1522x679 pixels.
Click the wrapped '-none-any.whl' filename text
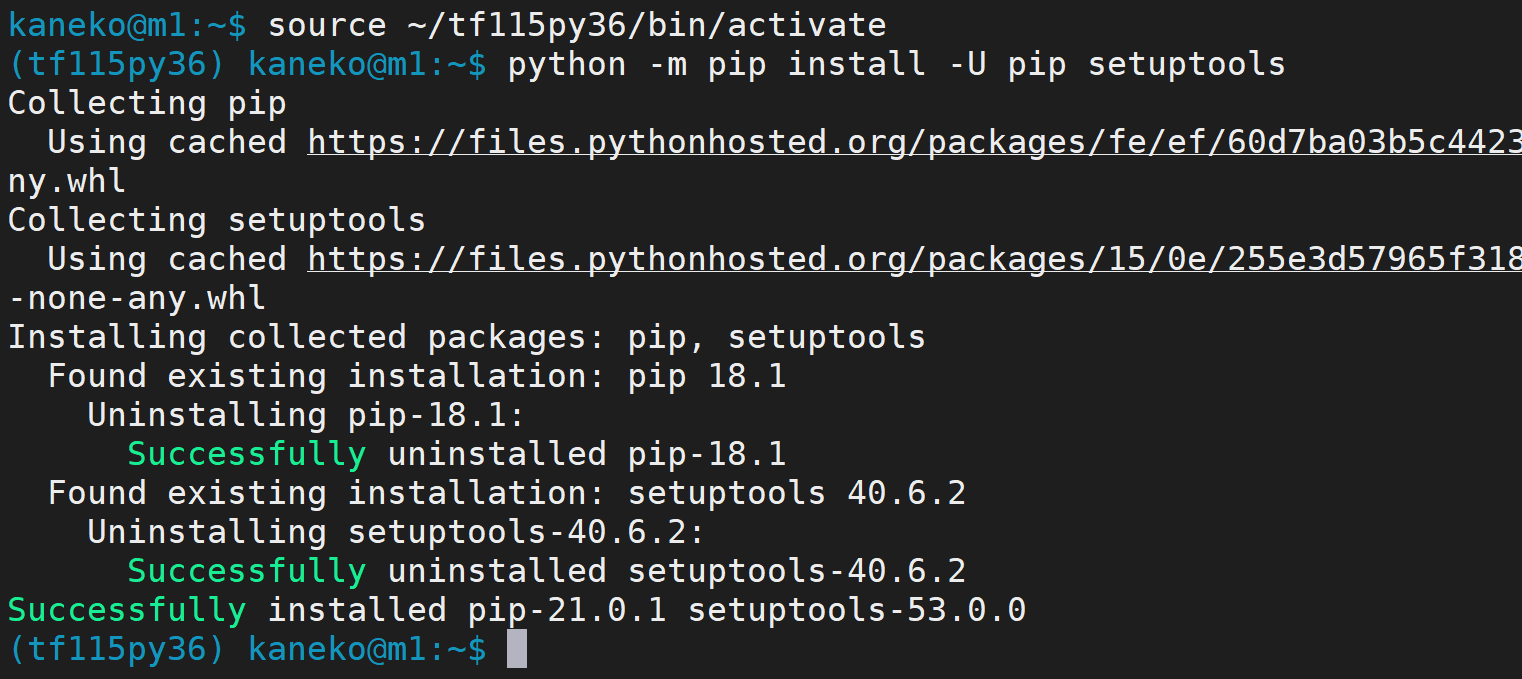[x=137, y=299]
